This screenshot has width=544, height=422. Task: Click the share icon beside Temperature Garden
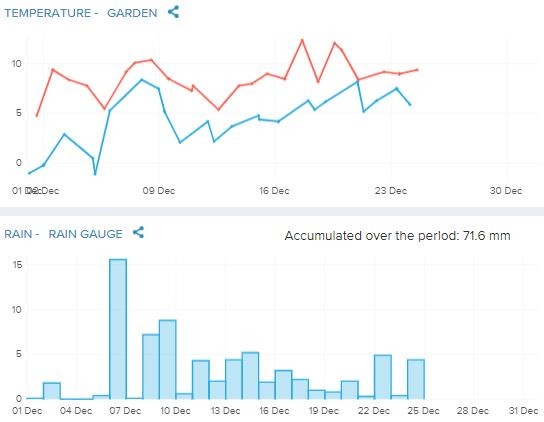coord(173,12)
